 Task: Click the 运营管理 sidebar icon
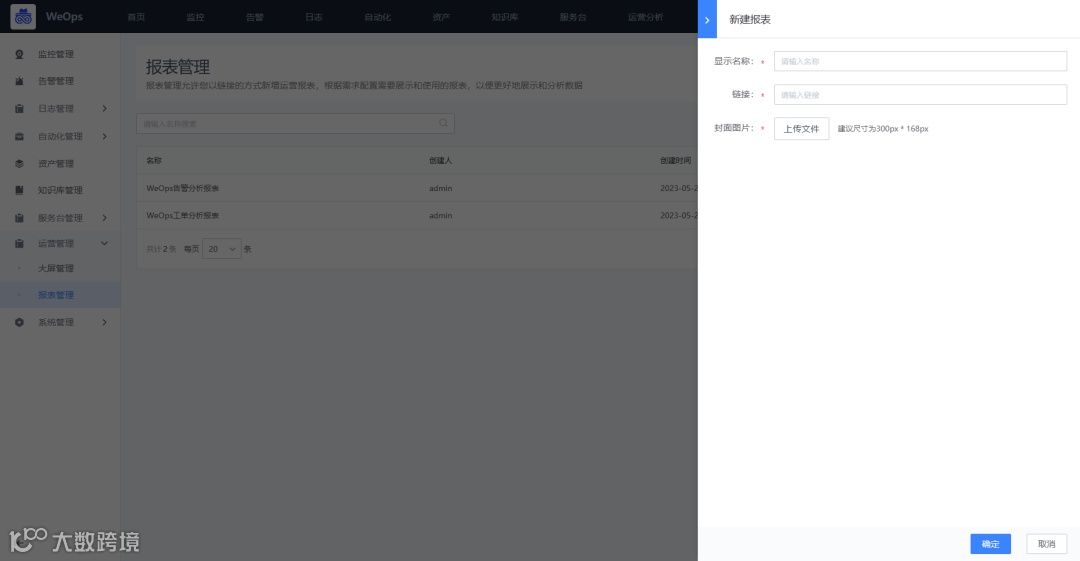(x=19, y=243)
